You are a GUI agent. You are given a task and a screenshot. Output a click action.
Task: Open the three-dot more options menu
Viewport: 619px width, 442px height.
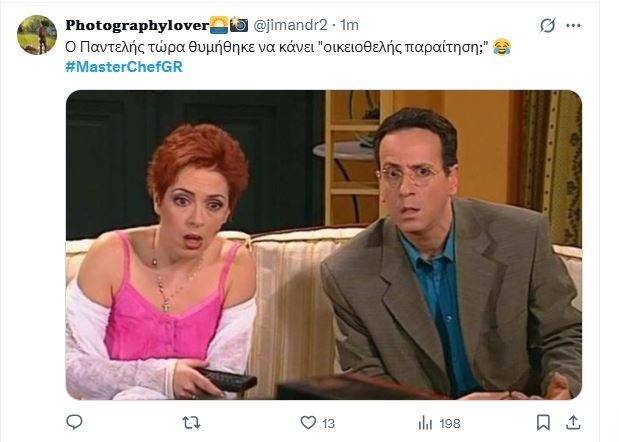coord(573,26)
